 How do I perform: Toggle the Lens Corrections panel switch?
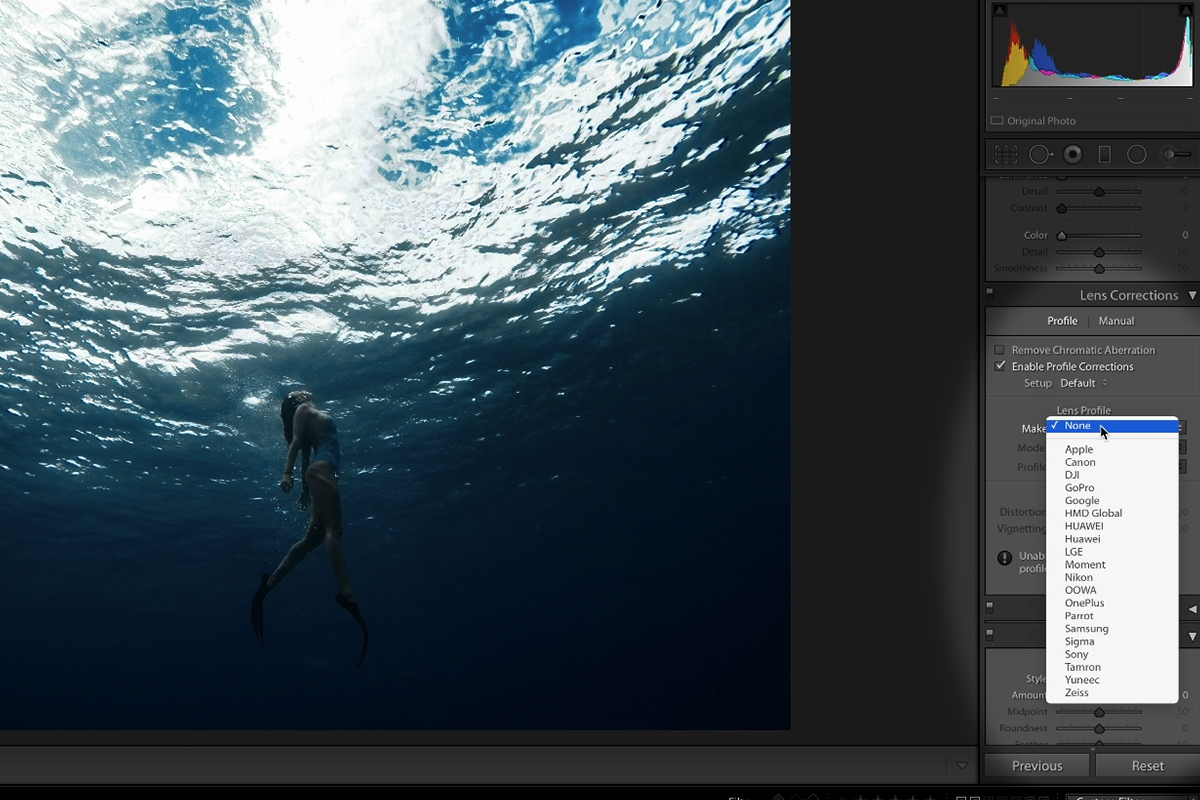click(990, 295)
